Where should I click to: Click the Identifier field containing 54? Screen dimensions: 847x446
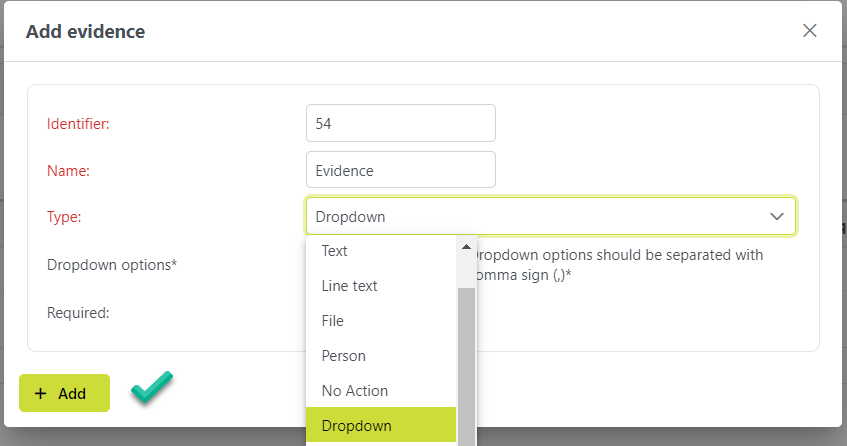click(400, 124)
